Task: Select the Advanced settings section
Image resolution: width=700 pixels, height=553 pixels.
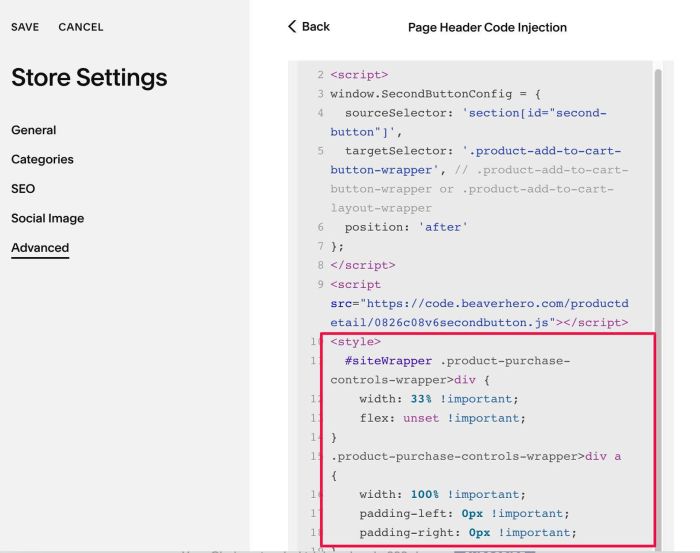Action: 40,248
